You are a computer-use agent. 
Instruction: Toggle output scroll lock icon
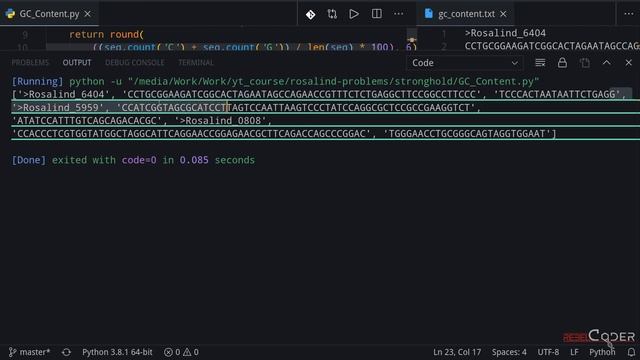coord(562,63)
